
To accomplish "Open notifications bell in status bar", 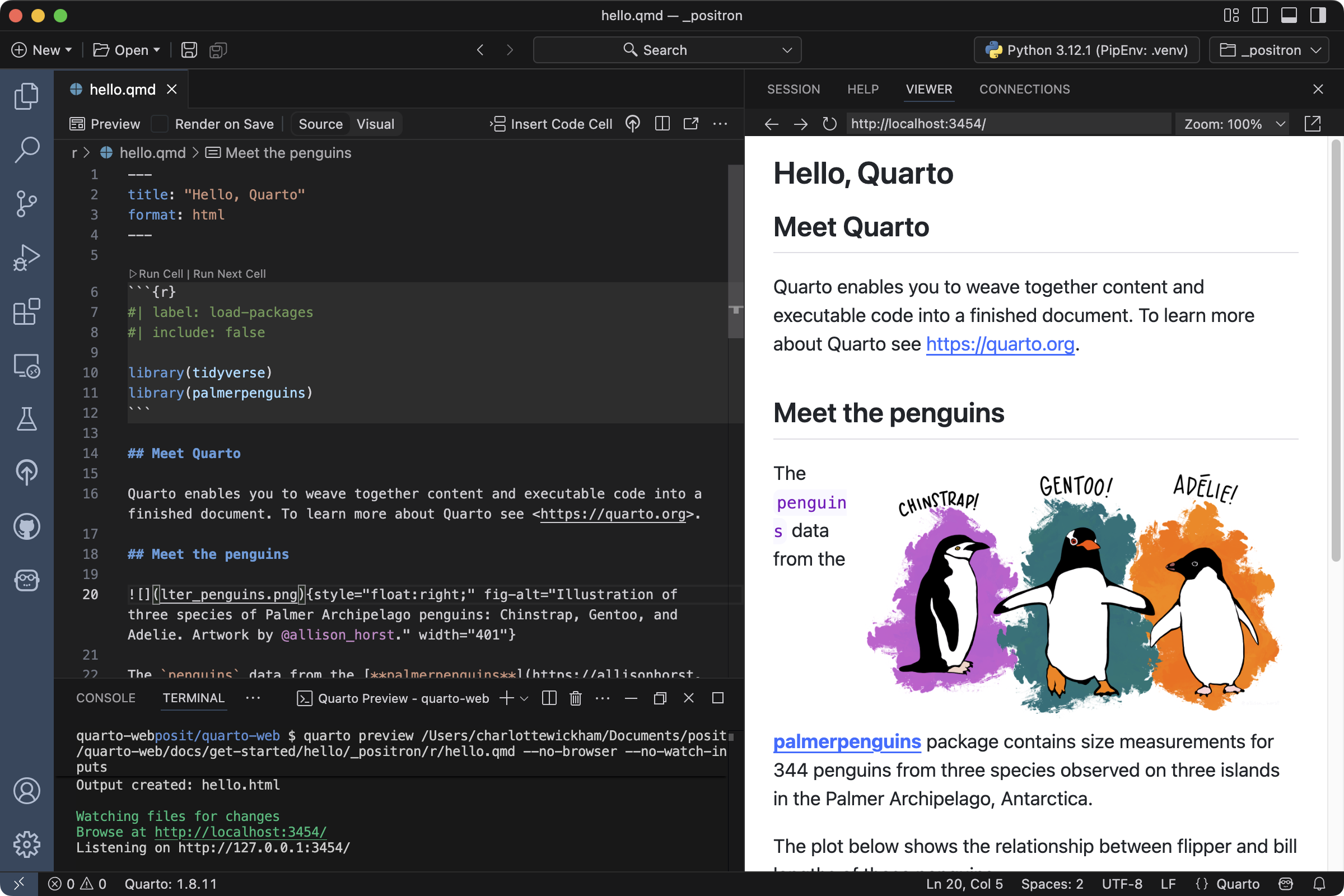I will (1319, 884).
